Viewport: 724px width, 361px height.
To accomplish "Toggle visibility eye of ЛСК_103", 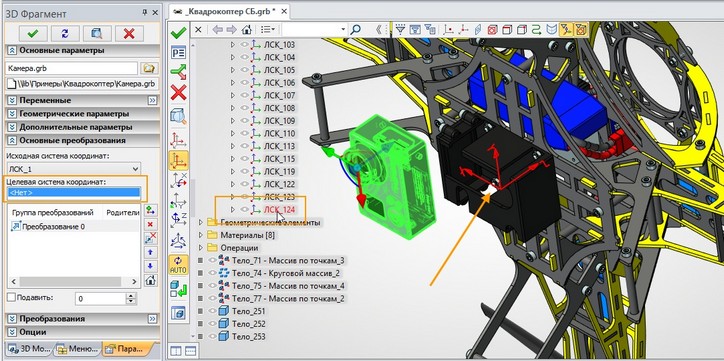I will [245, 45].
